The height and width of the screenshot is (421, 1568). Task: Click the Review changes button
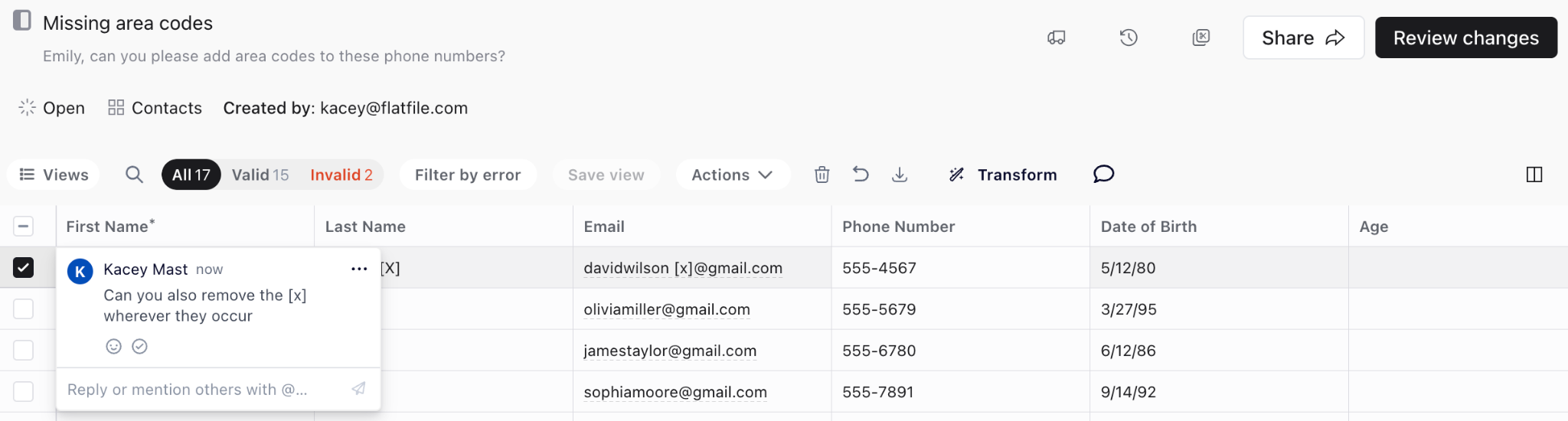[1465, 38]
